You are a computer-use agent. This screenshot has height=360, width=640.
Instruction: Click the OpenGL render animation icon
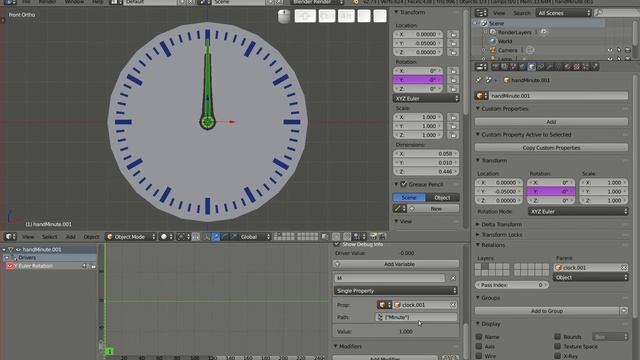[x=382, y=237]
